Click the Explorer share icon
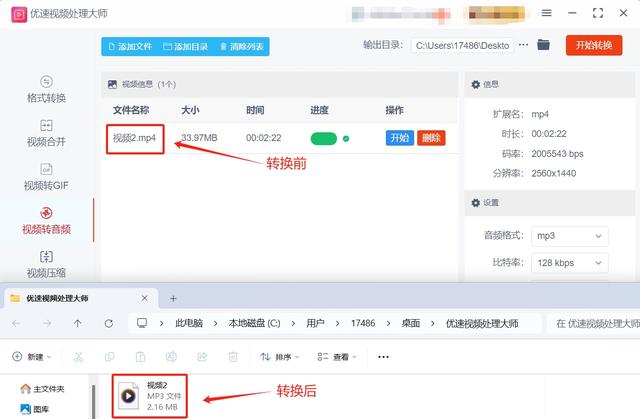Viewport: 640px width, 419px height. 202,357
